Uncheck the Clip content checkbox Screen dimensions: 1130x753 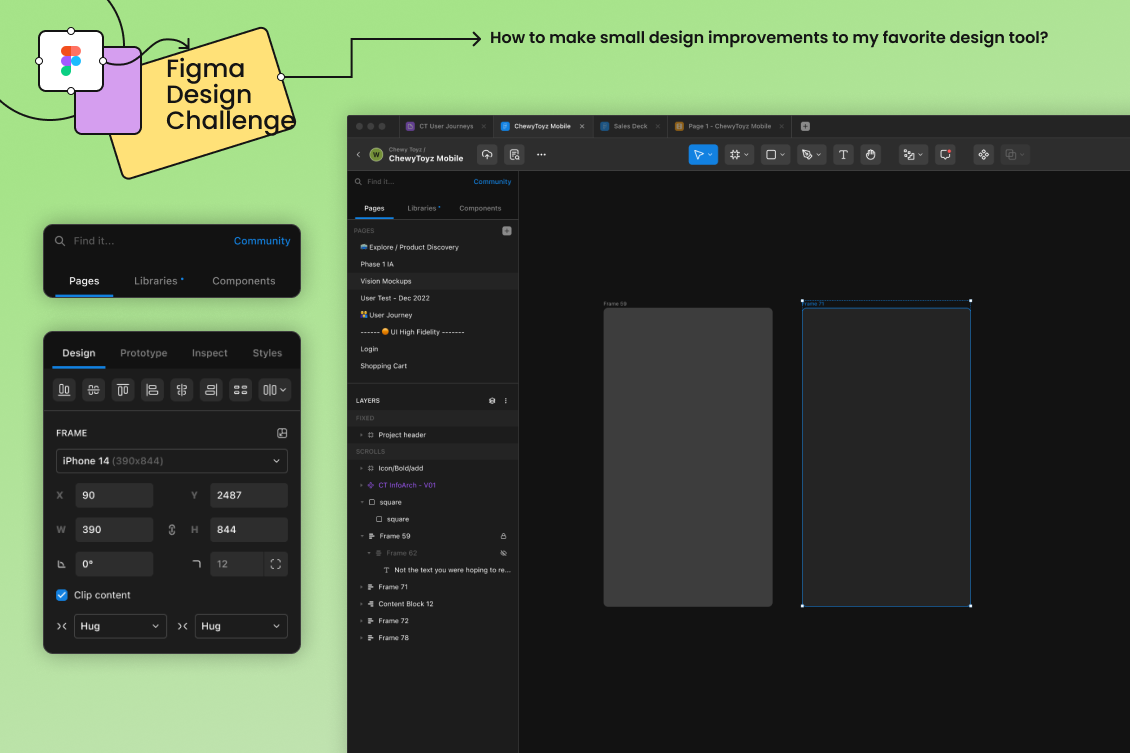coord(62,595)
